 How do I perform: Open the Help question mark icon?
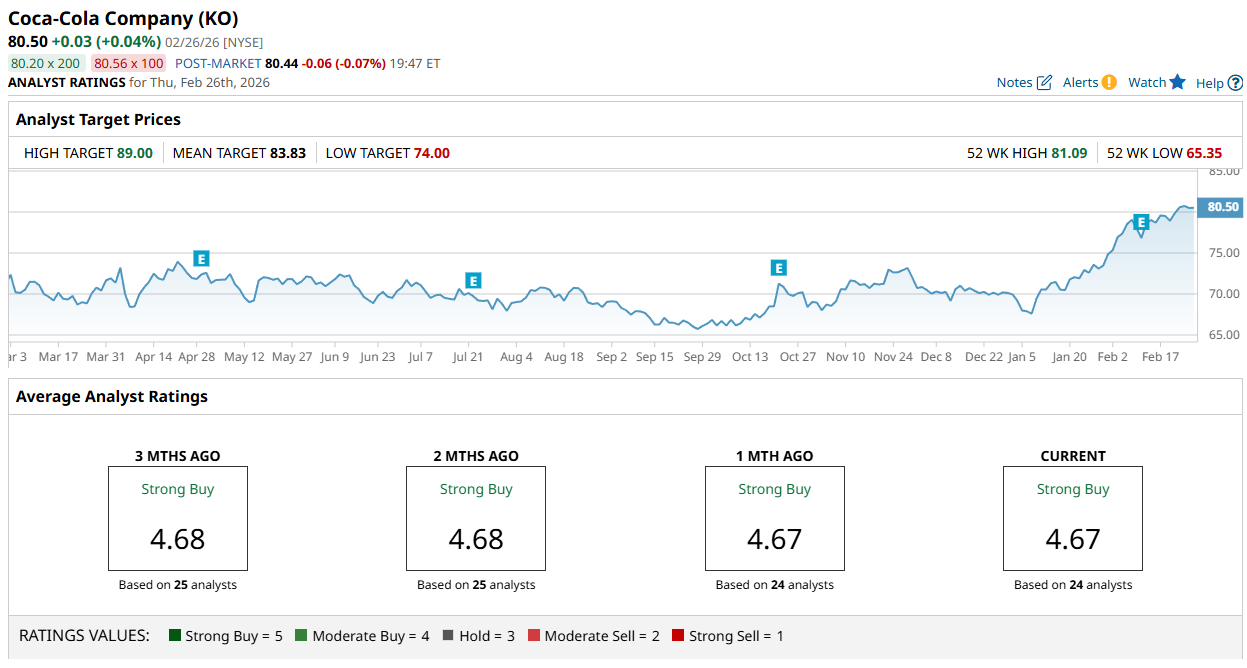pos(1235,83)
